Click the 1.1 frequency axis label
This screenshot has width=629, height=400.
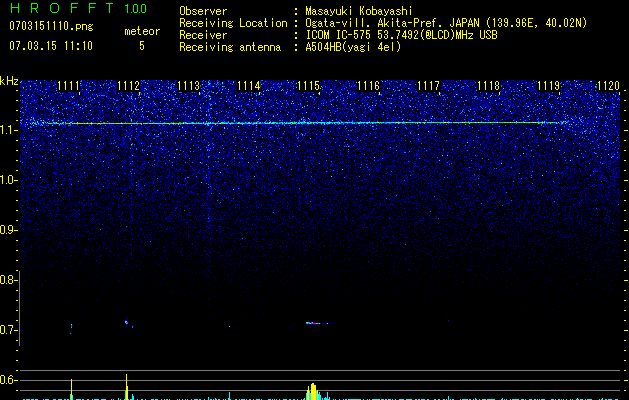click(8, 130)
